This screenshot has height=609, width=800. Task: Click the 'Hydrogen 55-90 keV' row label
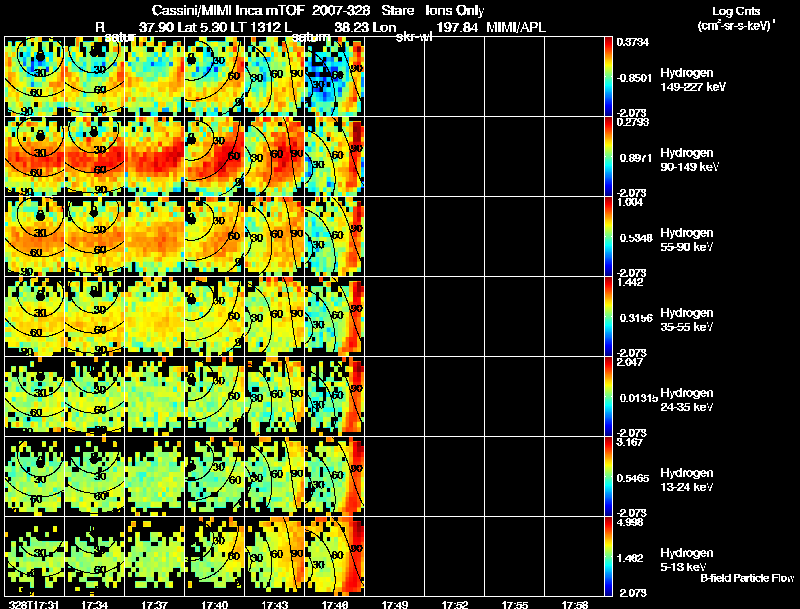[x=687, y=240]
